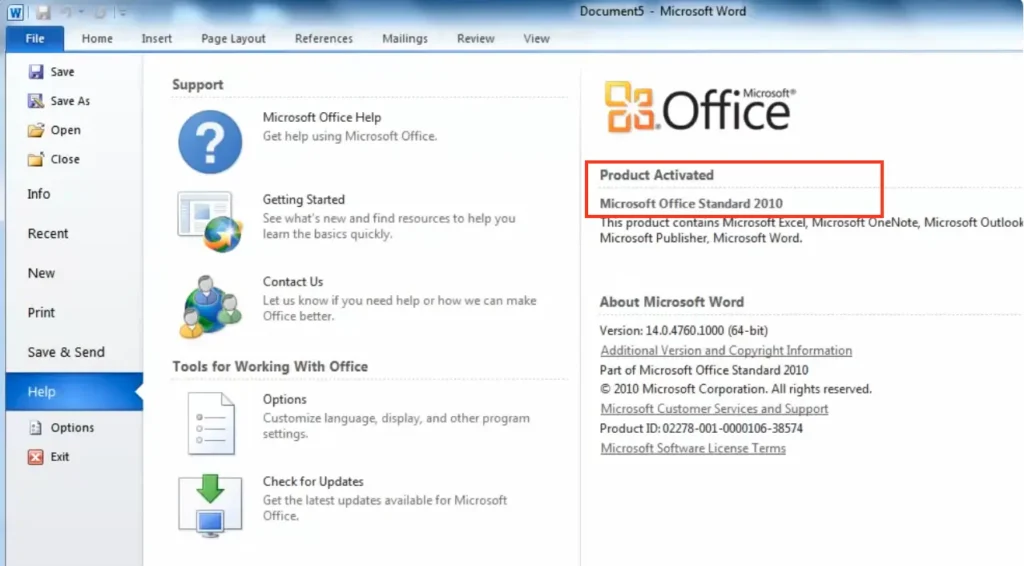This screenshot has height=566, width=1024.
Task: Click the blue question mark Help icon
Action: pos(210,142)
